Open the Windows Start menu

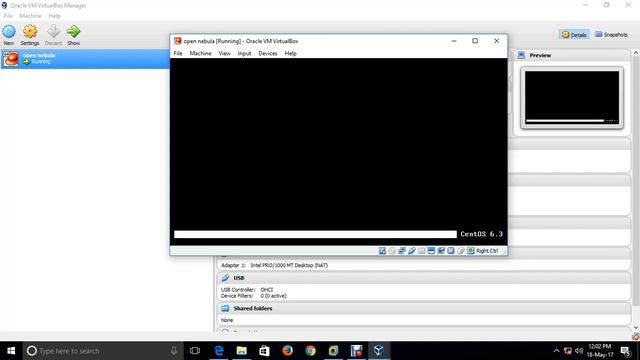click(11, 351)
